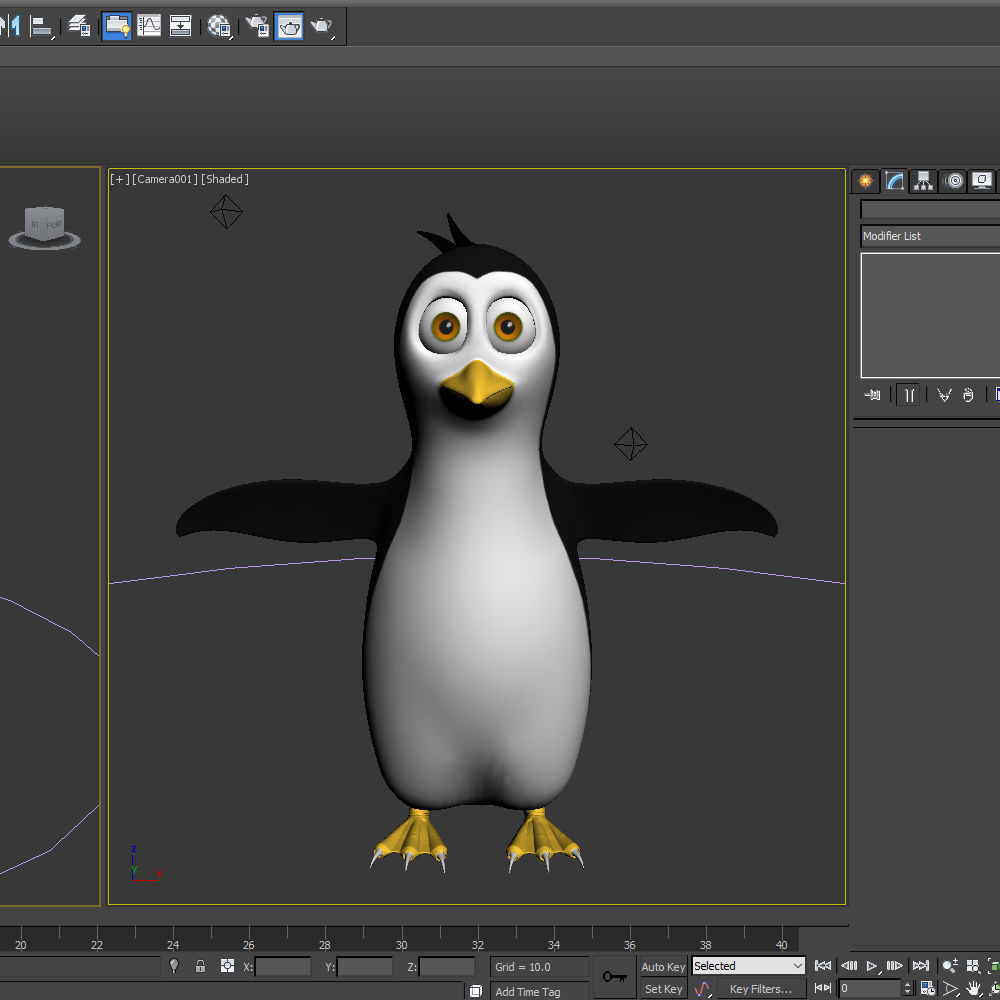Go to End frame
This screenshot has width=1000, height=1000.
[920, 966]
